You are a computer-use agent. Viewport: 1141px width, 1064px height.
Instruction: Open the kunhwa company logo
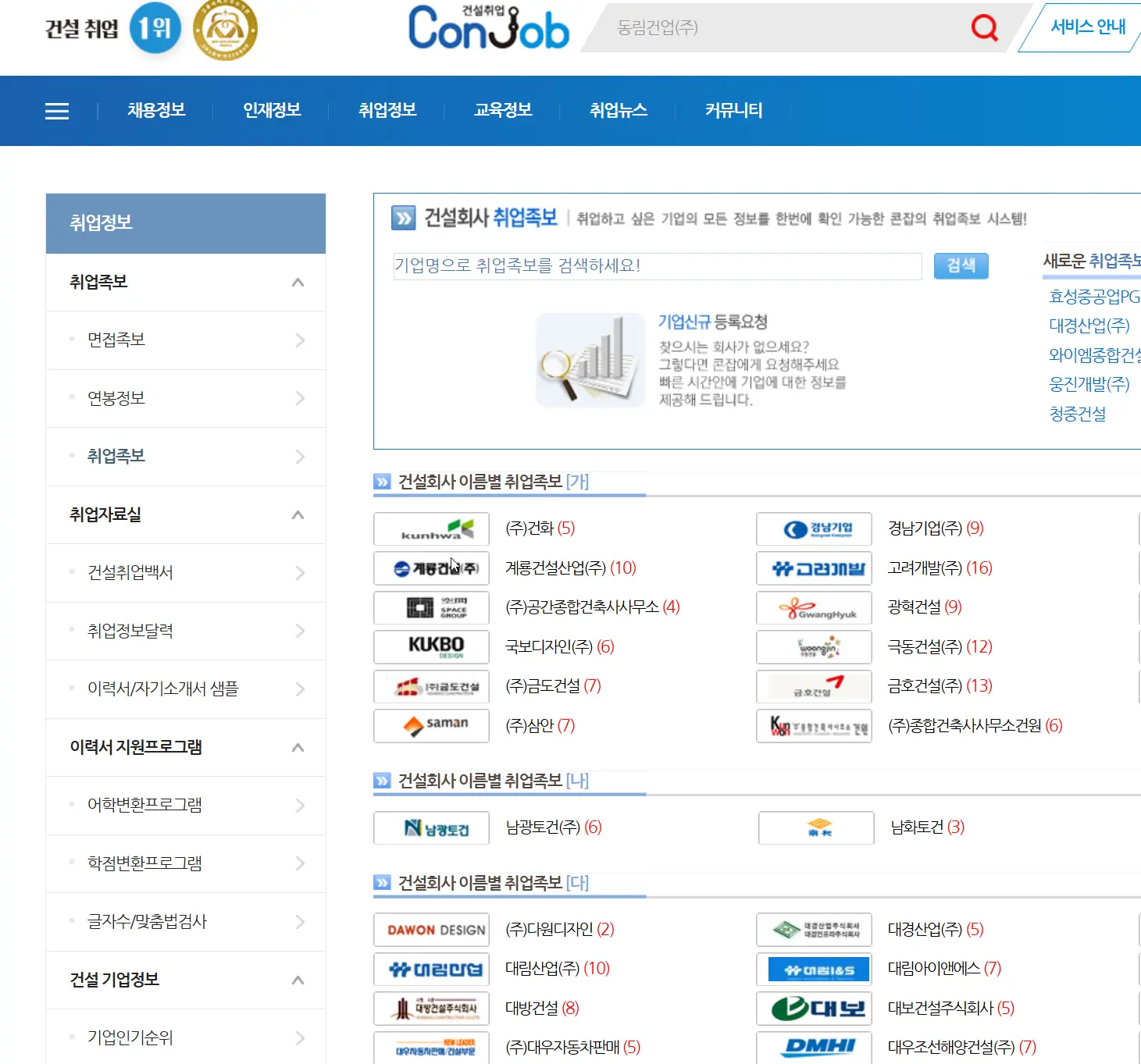coord(432,528)
